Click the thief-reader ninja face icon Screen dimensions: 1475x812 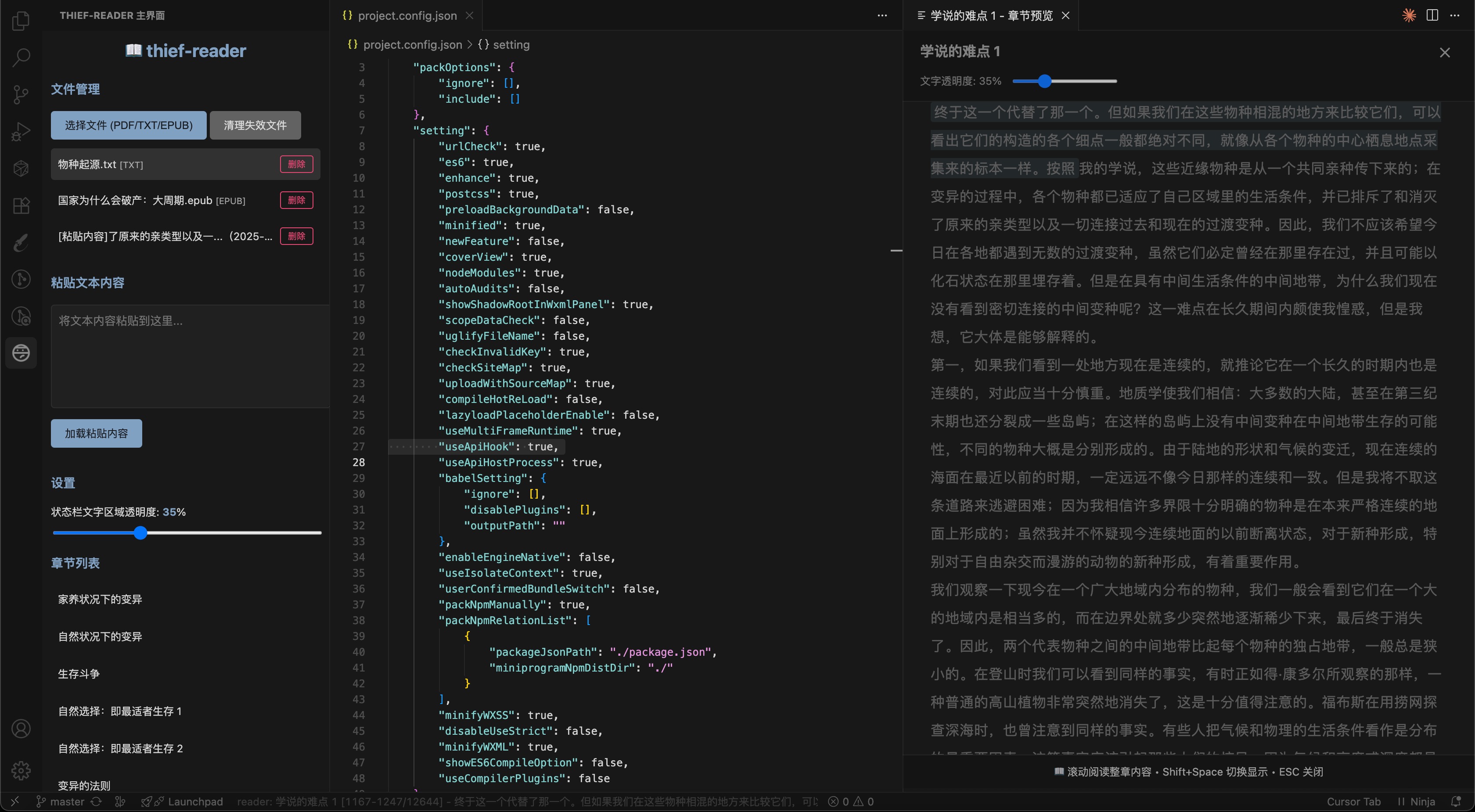[21, 353]
